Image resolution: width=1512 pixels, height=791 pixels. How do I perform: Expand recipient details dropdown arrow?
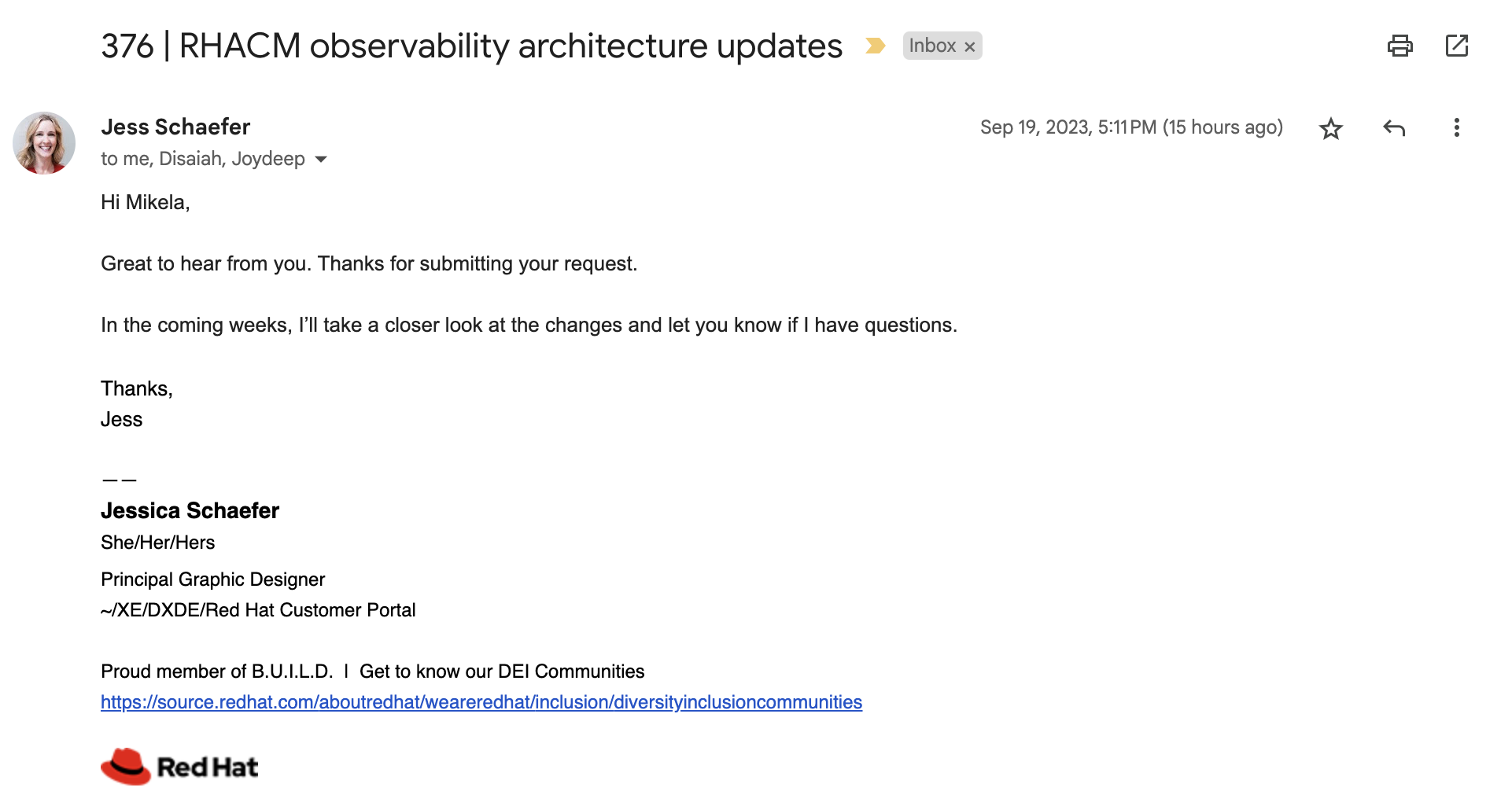[321, 160]
